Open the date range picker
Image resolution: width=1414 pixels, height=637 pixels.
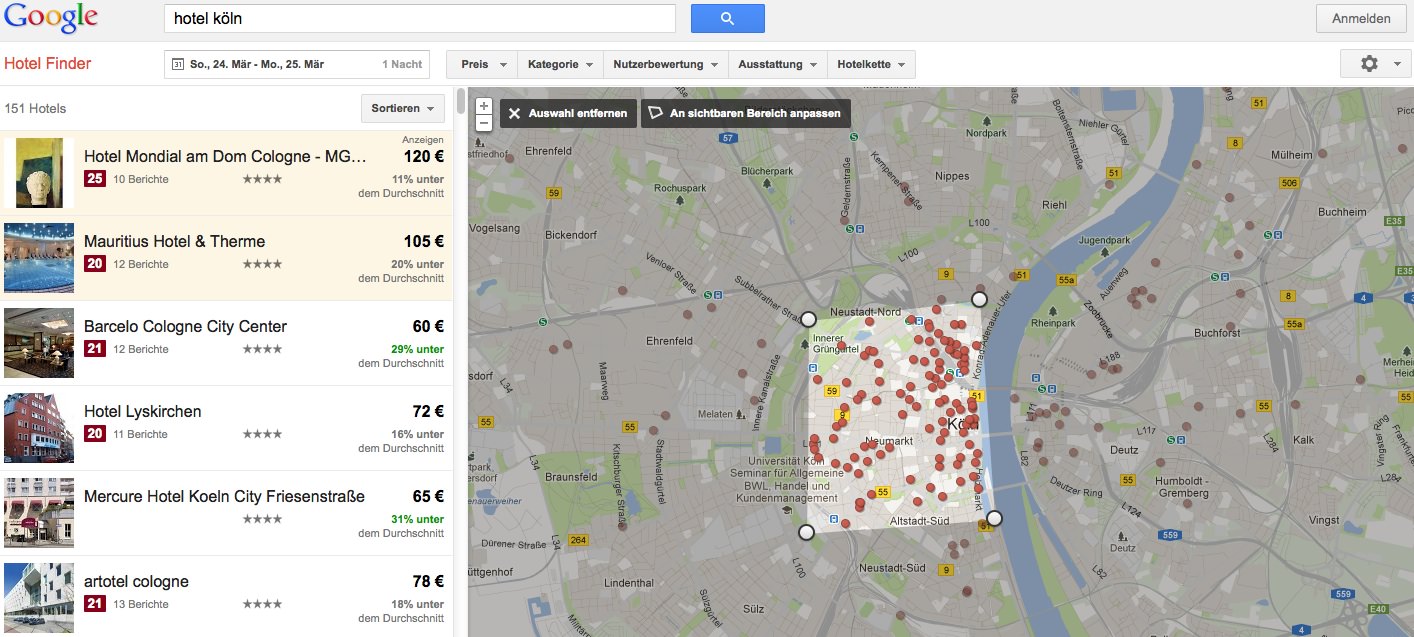pos(297,64)
